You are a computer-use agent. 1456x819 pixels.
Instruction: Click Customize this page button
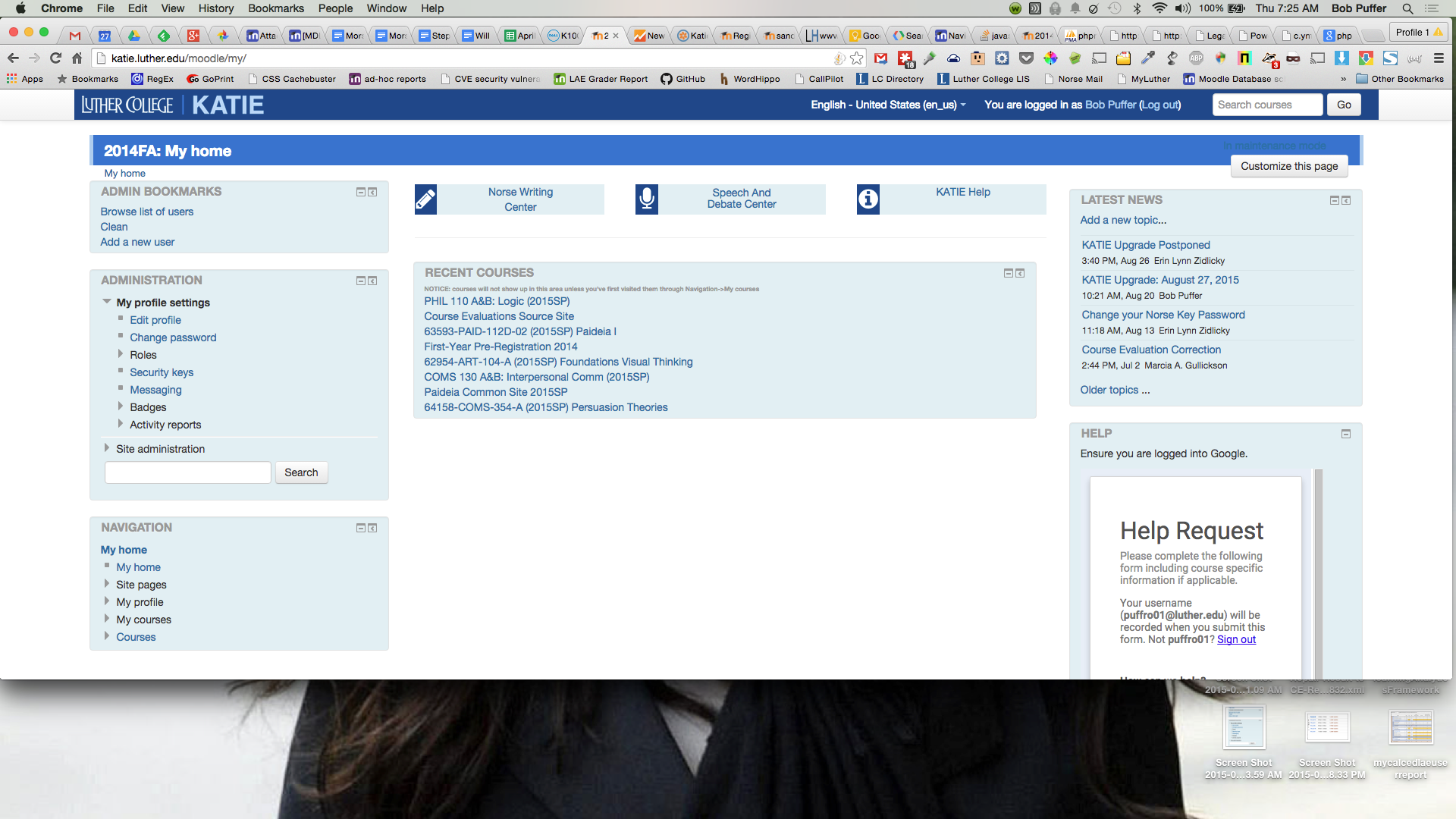point(1289,166)
